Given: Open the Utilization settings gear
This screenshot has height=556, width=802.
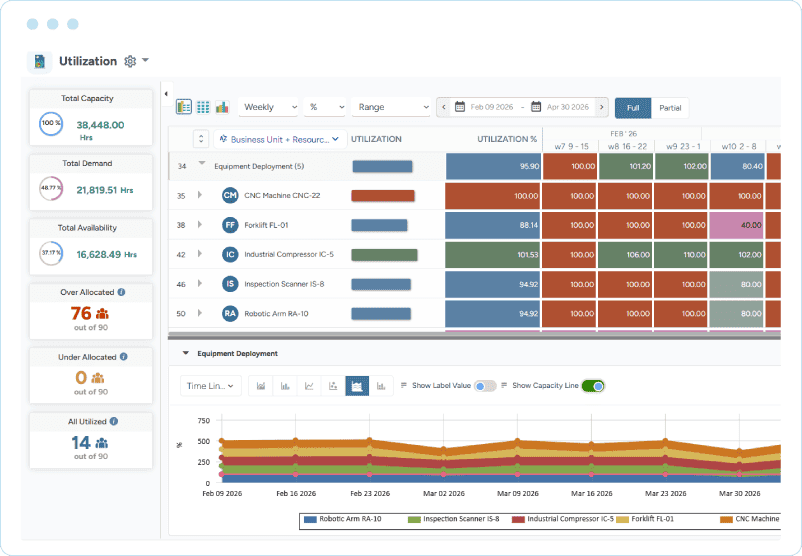Looking at the screenshot, I should coord(130,61).
